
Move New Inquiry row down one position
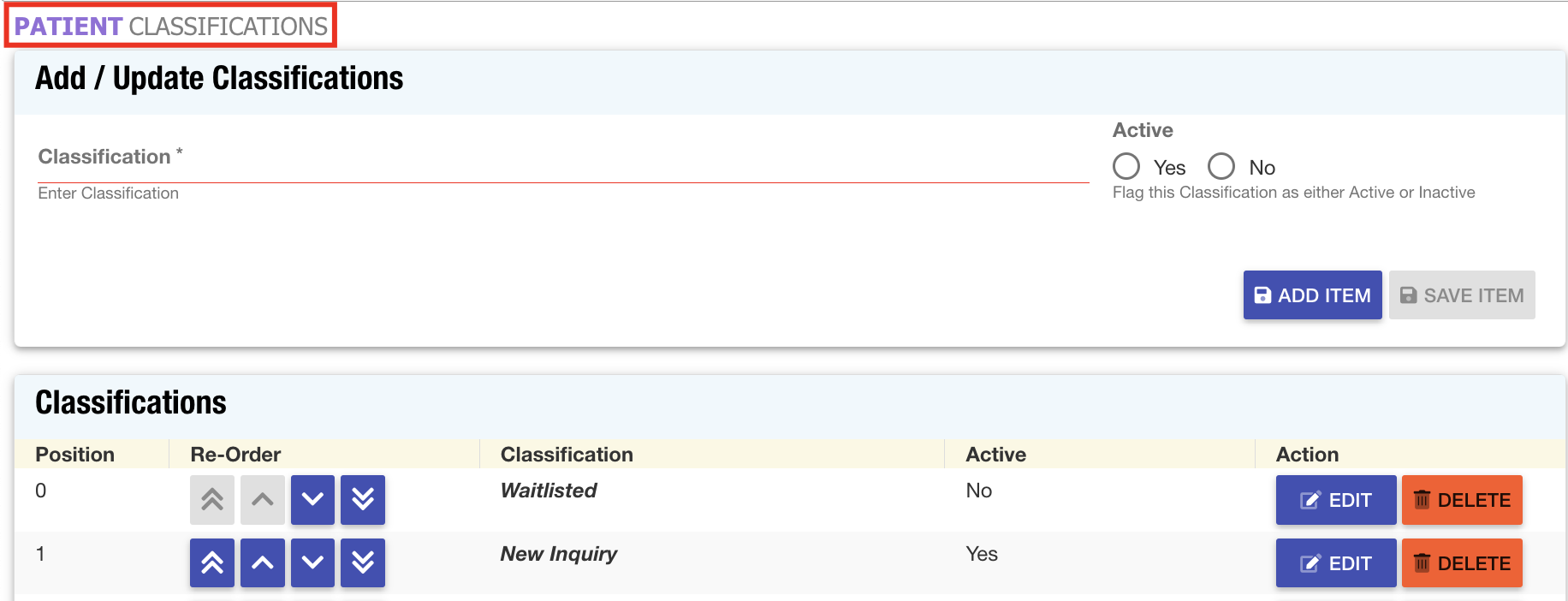click(x=312, y=563)
